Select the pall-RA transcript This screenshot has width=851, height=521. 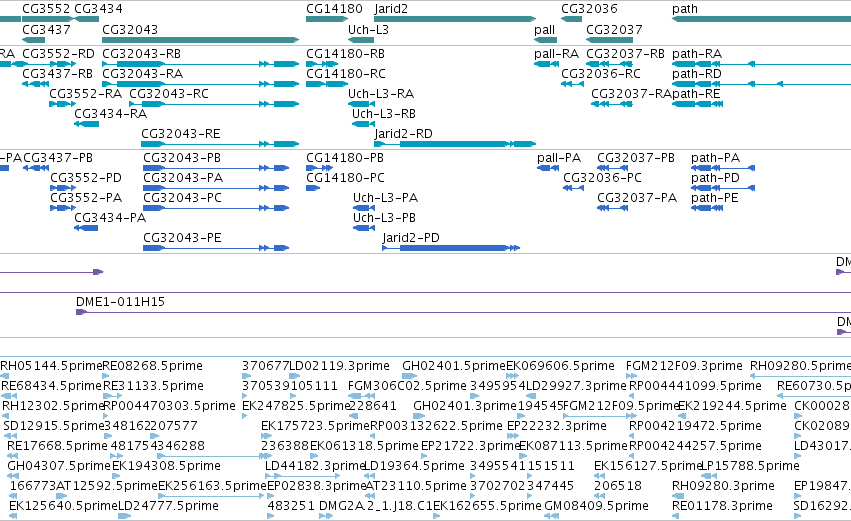(556, 54)
